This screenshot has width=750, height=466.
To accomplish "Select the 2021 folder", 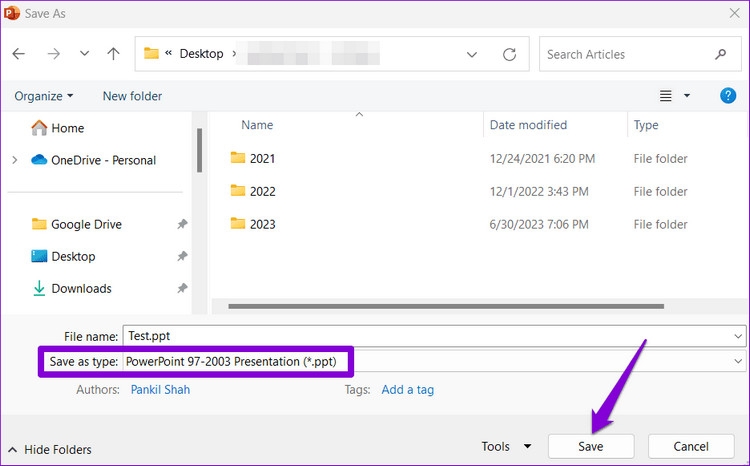I will pyautogui.click(x=263, y=158).
